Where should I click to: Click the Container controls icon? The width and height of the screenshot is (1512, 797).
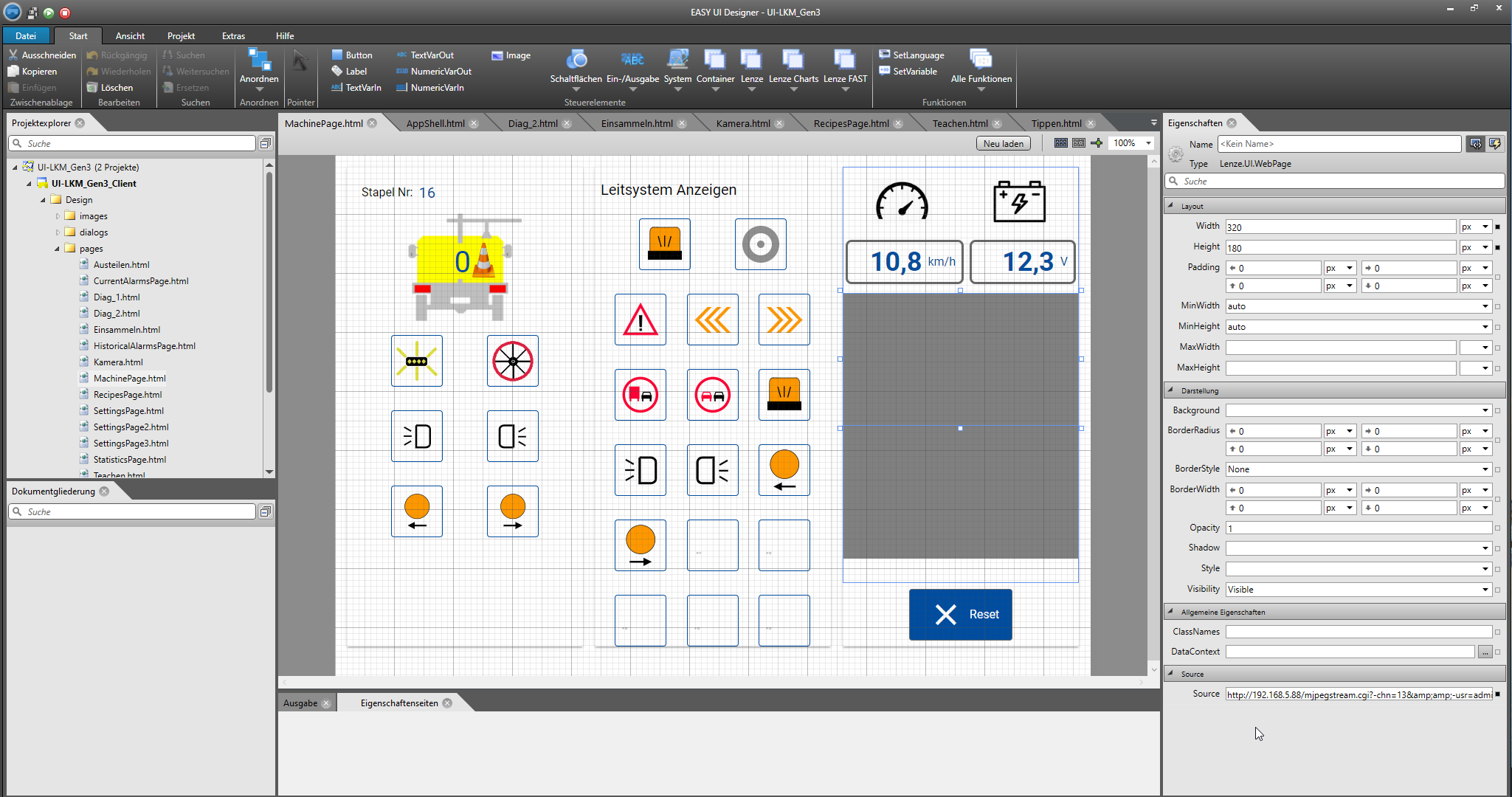pos(715,59)
